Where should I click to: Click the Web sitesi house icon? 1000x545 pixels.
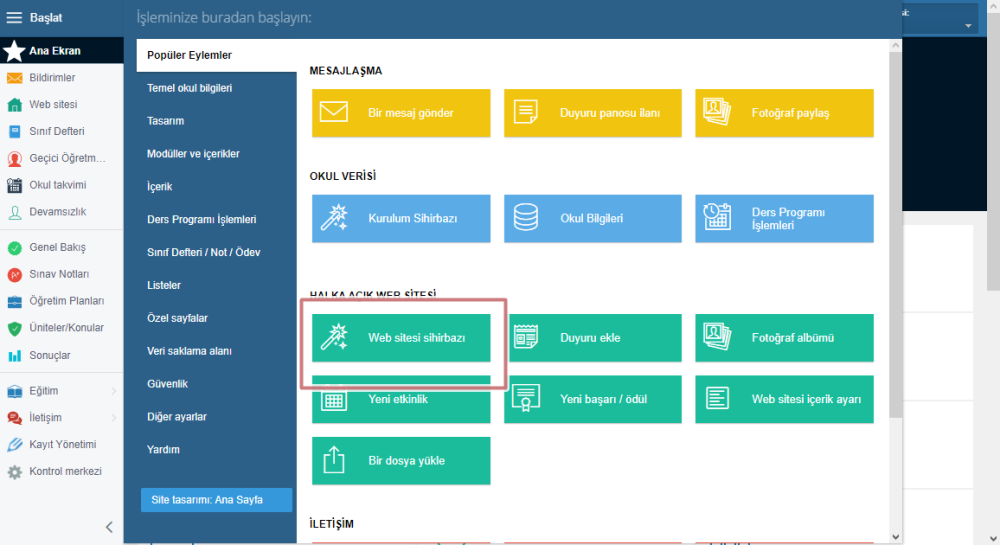14,105
